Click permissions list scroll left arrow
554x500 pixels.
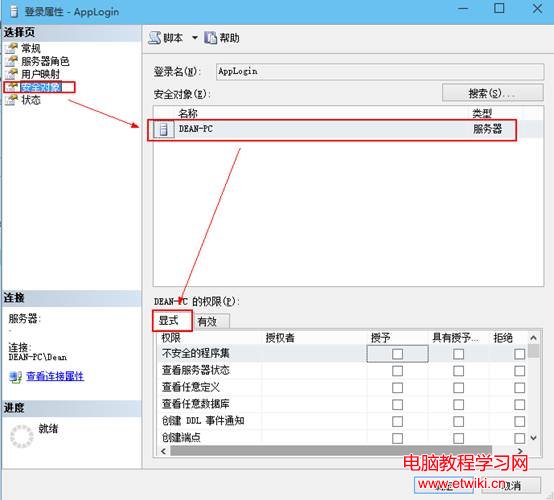163,451
